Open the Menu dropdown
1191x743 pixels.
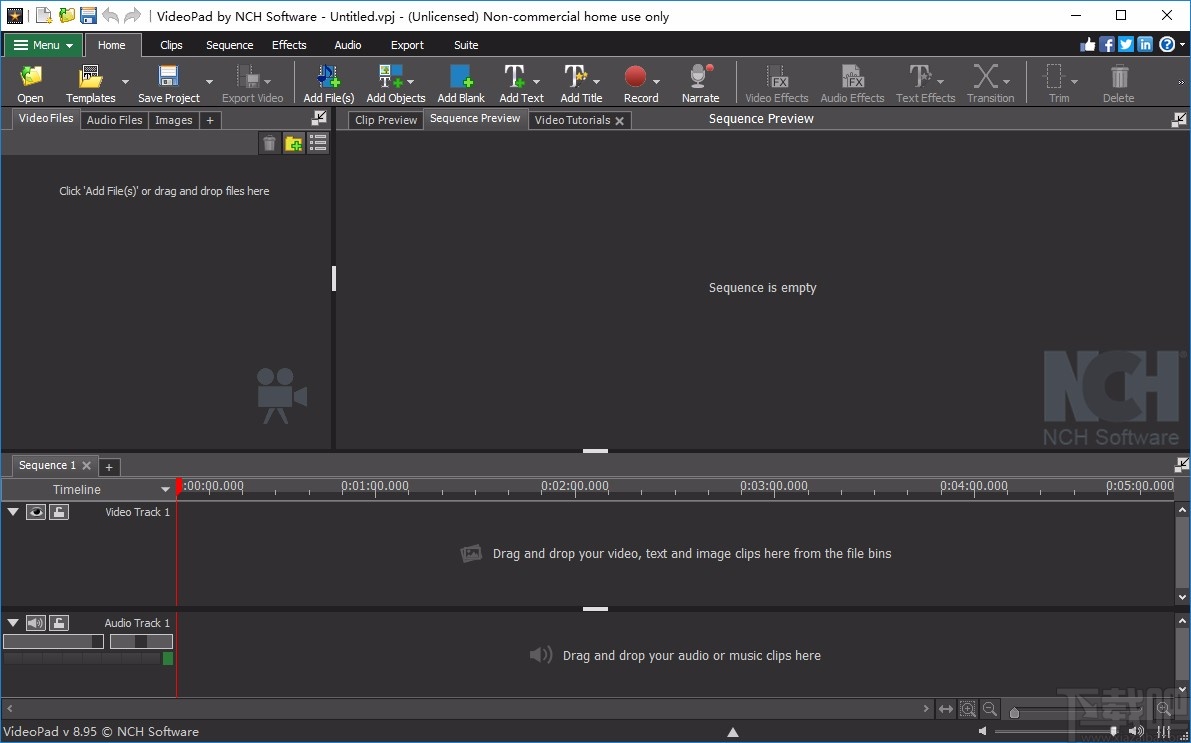(x=42, y=45)
